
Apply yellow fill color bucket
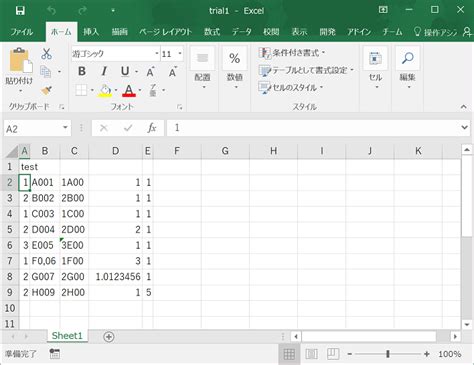[105, 91]
